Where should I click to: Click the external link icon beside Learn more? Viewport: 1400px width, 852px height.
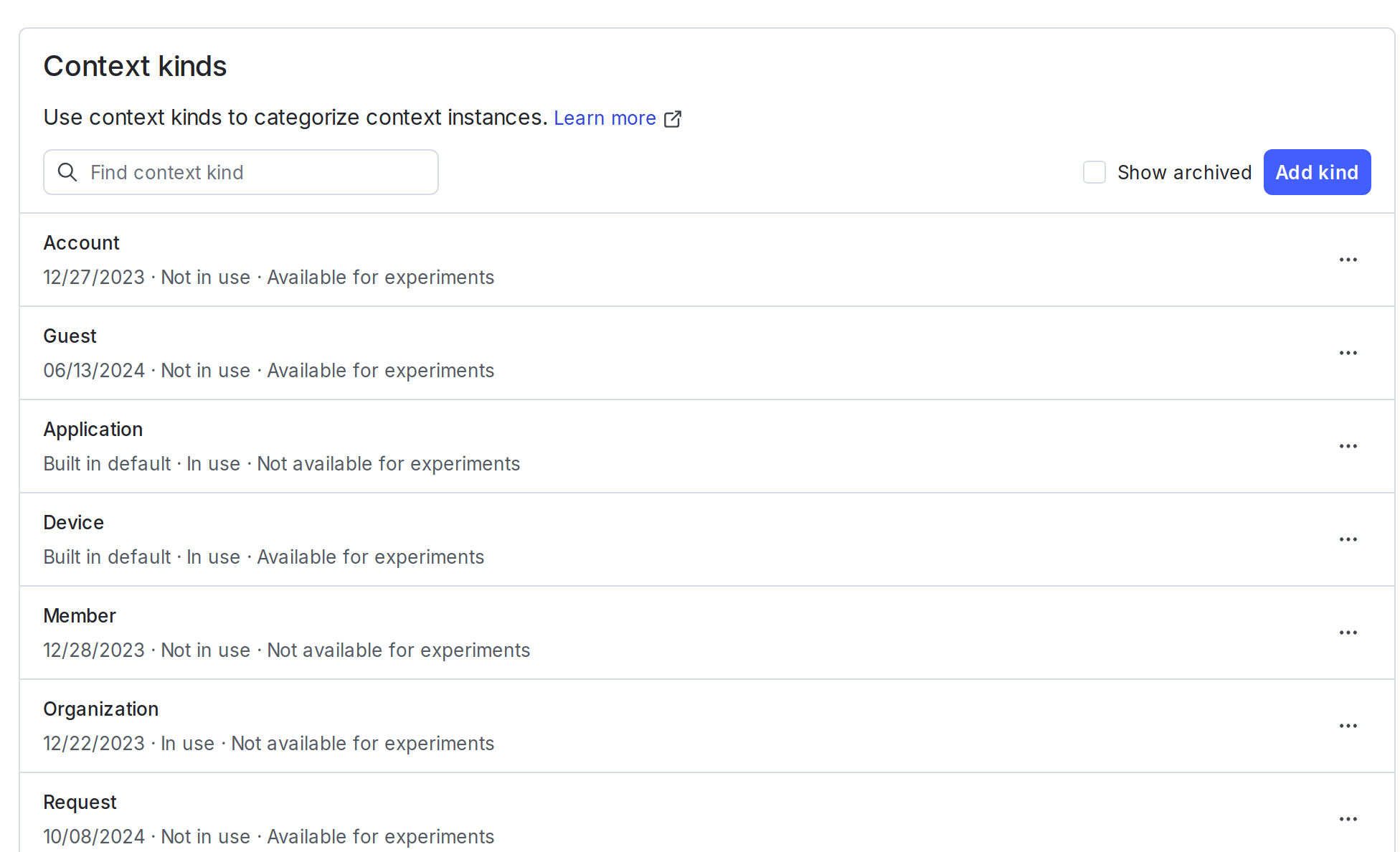673,118
